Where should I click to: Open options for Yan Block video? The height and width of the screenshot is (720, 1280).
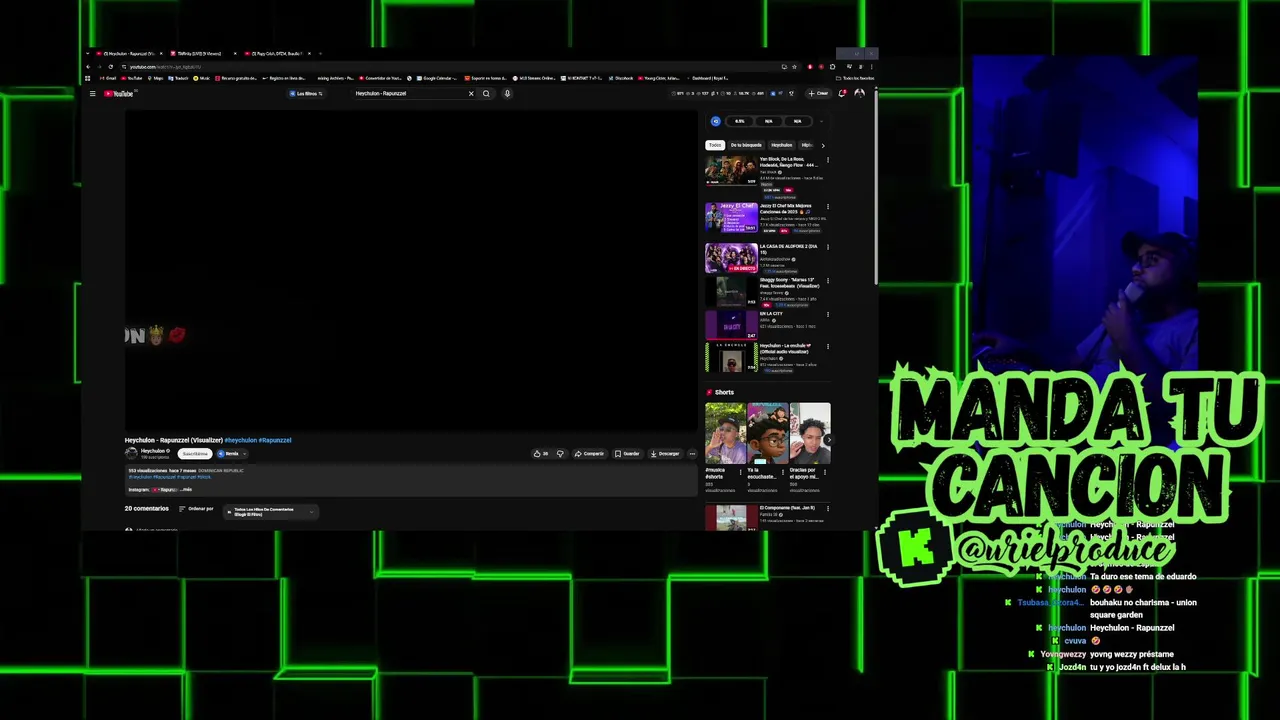(x=827, y=160)
